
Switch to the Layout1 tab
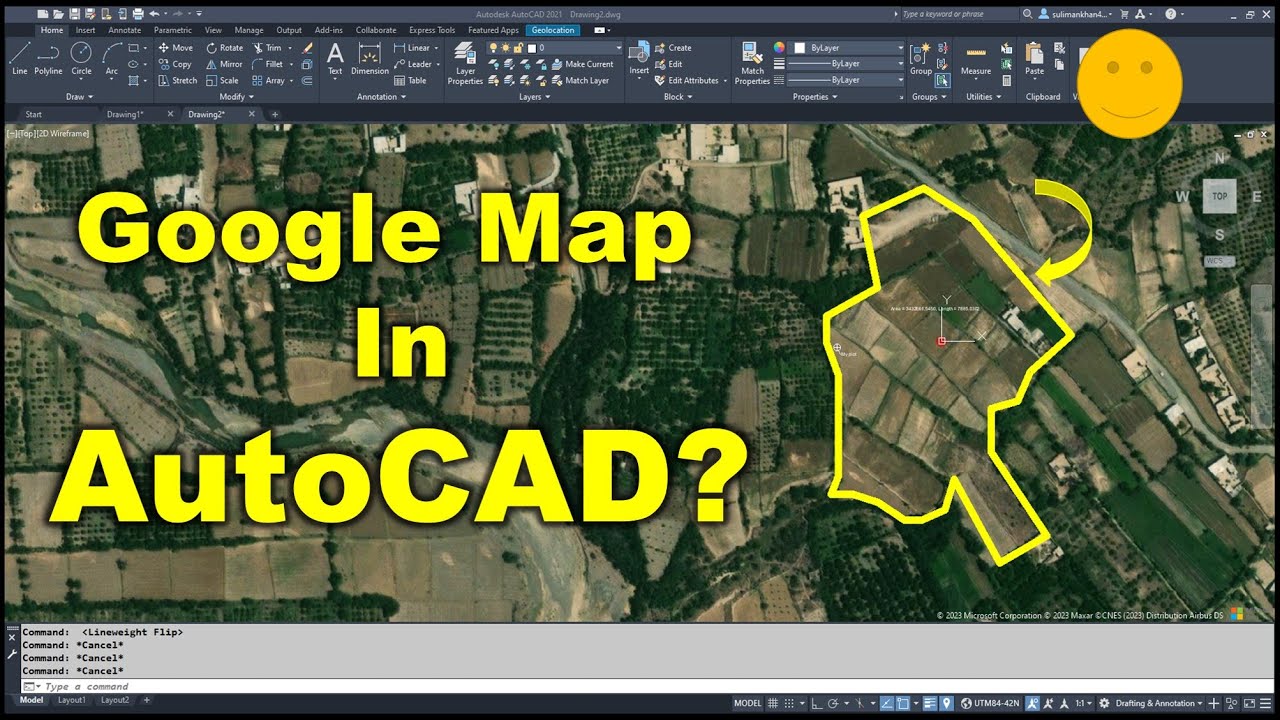click(71, 700)
